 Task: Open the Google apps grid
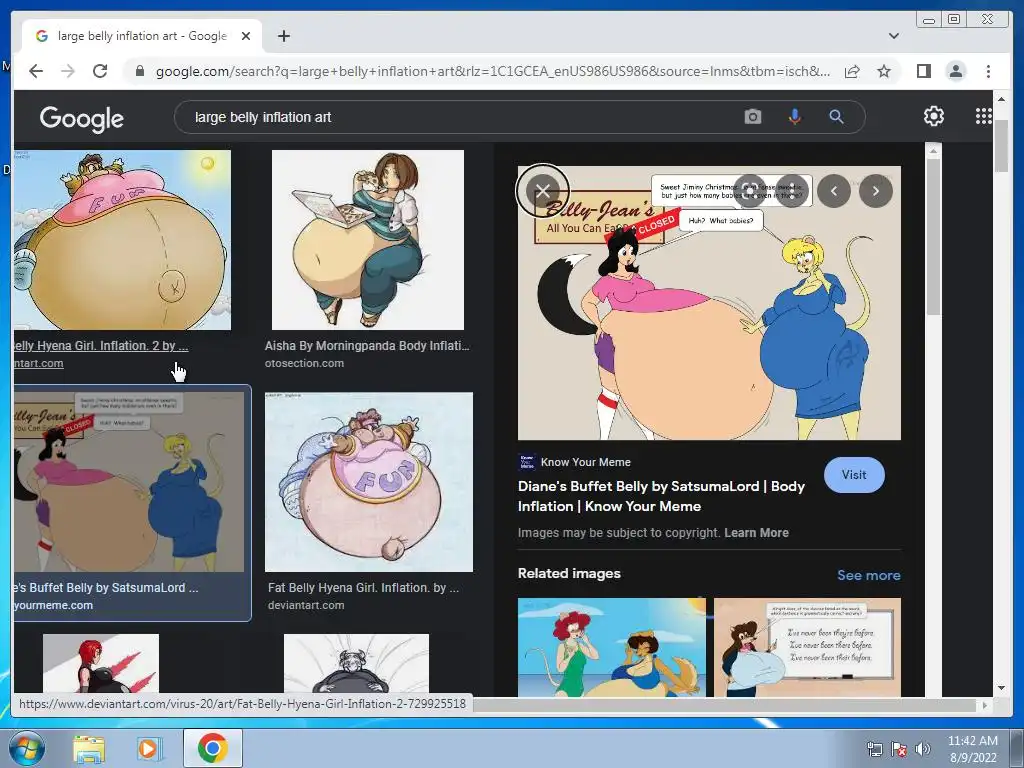[984, 116]
